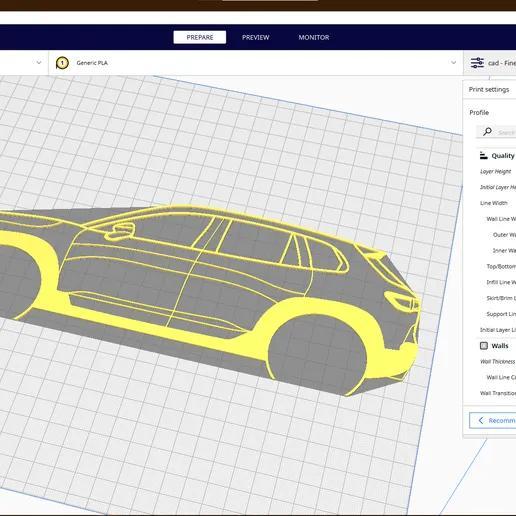Expand the printer selector chevron on the left
Image resolution: width=516 pixels, height=516 pixels.
(x=39, y=62)
